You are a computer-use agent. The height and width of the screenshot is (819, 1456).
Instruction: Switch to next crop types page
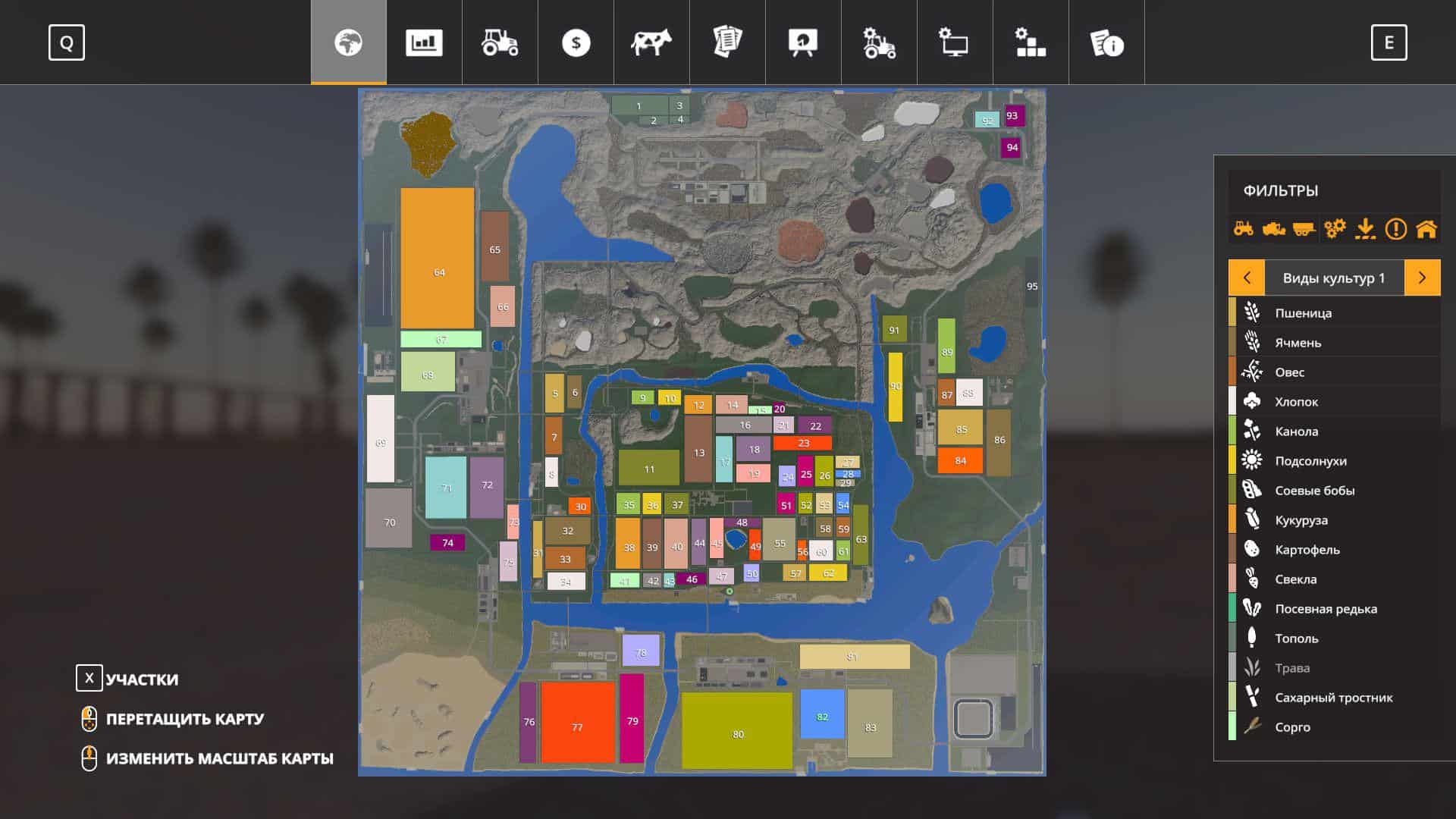coord(1422,278)
